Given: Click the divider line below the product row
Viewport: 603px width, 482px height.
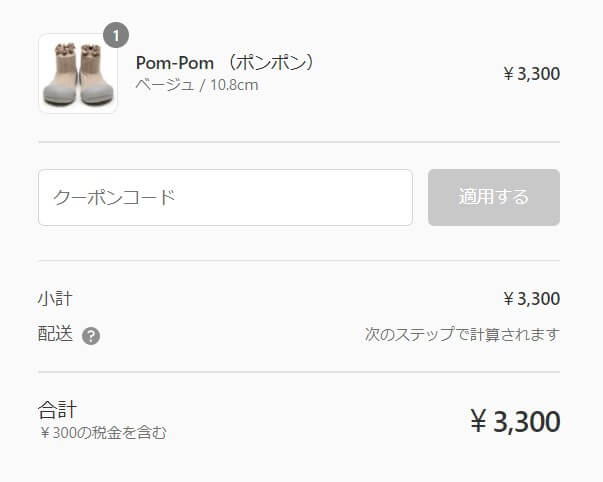Looking at the screenshot, I should point(299,142).
